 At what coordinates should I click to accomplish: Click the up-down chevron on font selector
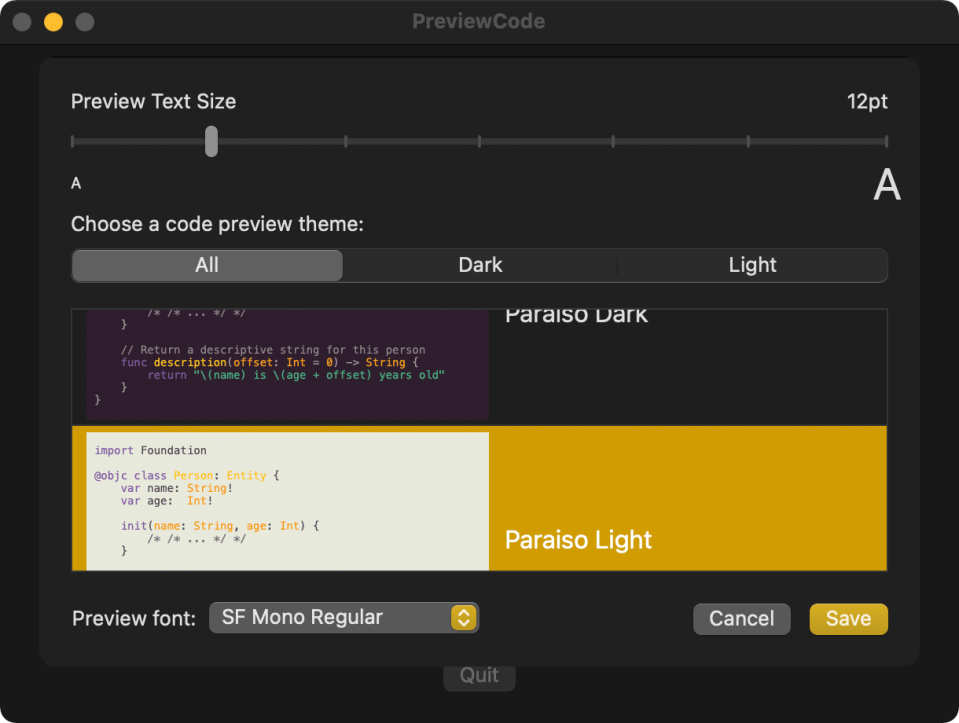point(462,618)
